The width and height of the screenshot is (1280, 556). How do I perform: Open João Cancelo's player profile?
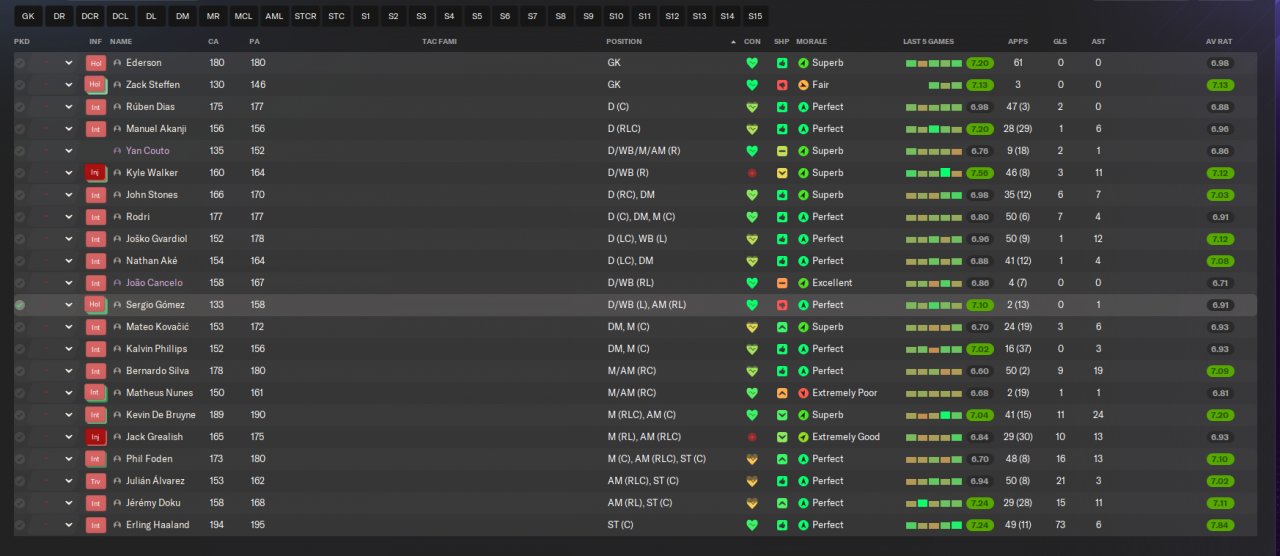click(x=154, y=283)
